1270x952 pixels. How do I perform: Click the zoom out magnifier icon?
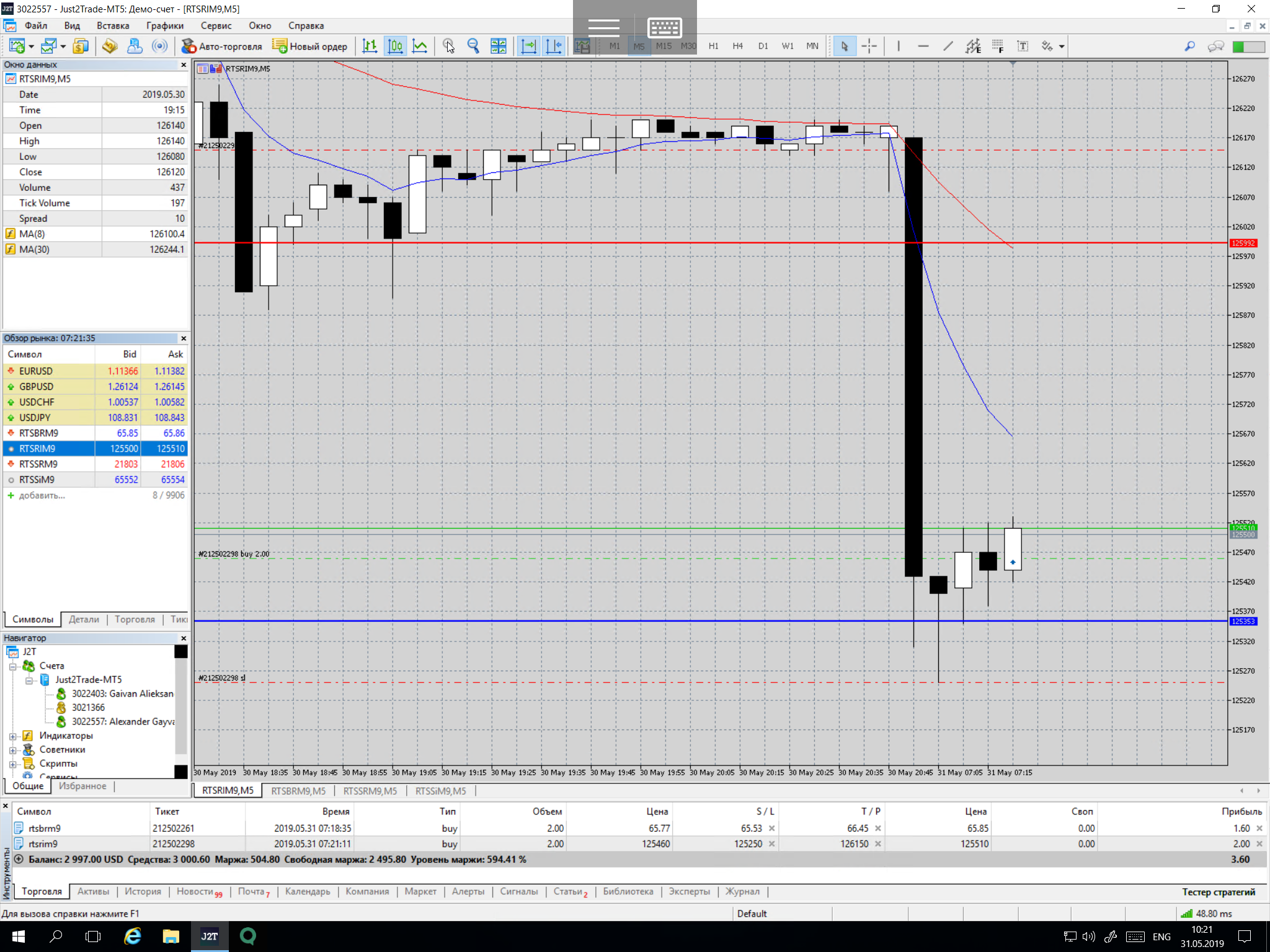click(473, 46)
